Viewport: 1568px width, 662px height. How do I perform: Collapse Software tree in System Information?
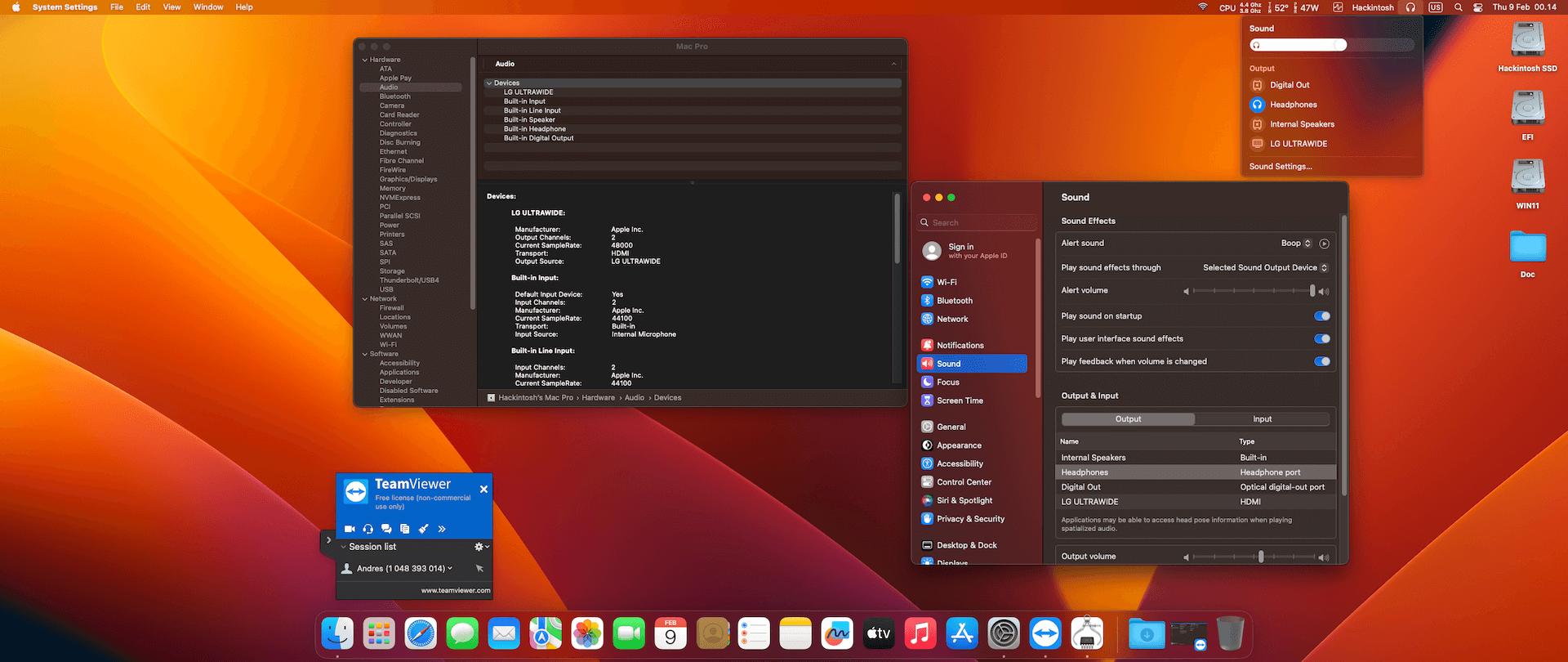click(x=365, y=354)
